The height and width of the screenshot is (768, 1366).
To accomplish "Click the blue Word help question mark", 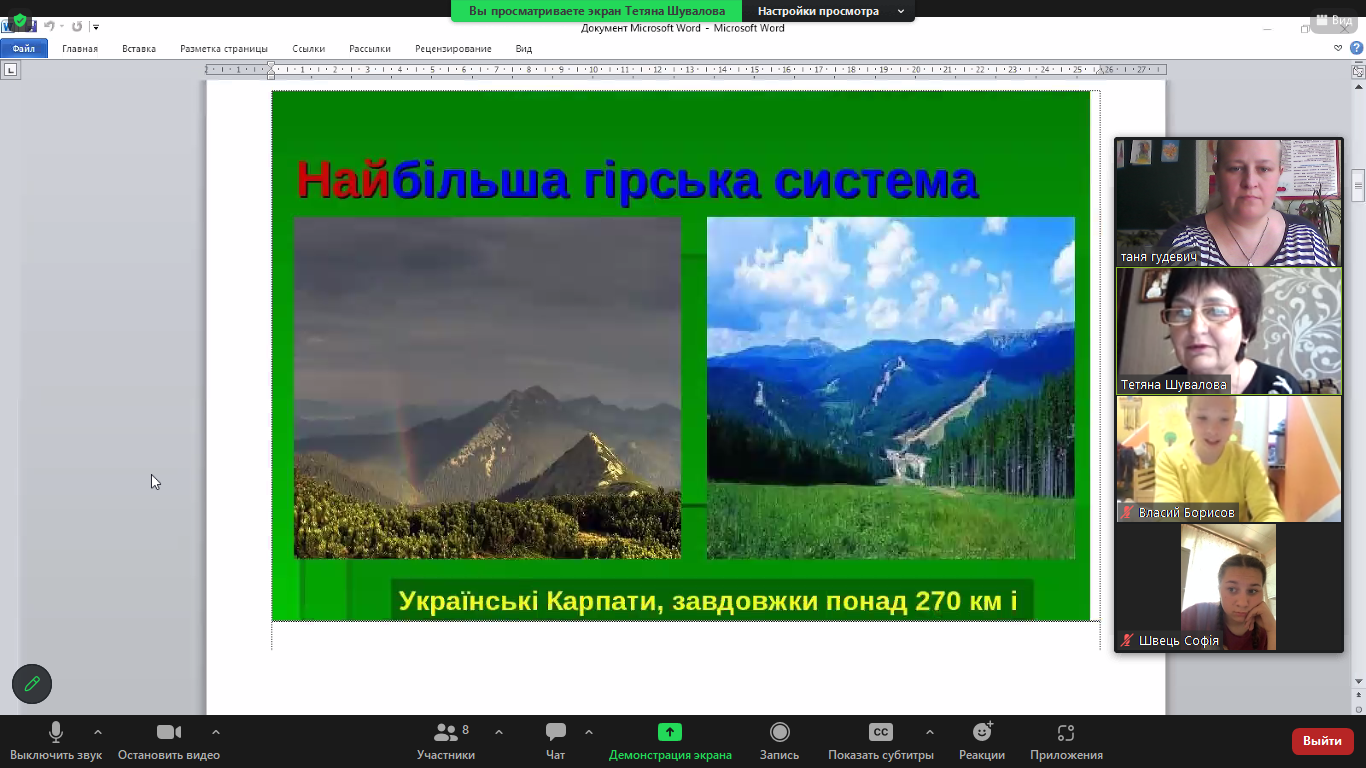I will tap(1357, 48).
